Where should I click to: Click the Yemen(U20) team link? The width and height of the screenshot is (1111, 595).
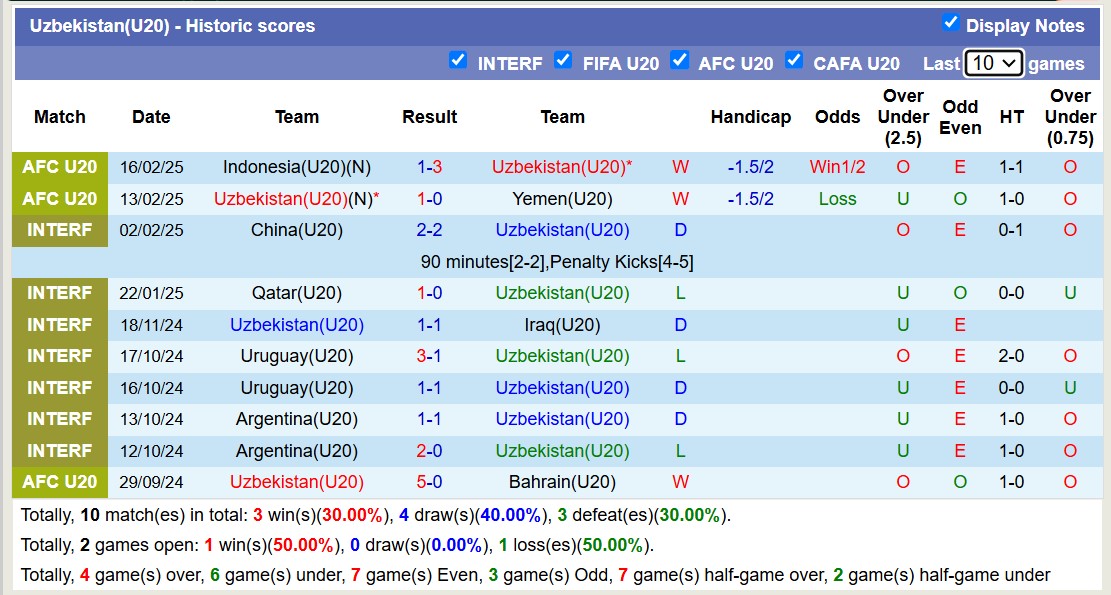pyautogui.click(x=562, y=198)
